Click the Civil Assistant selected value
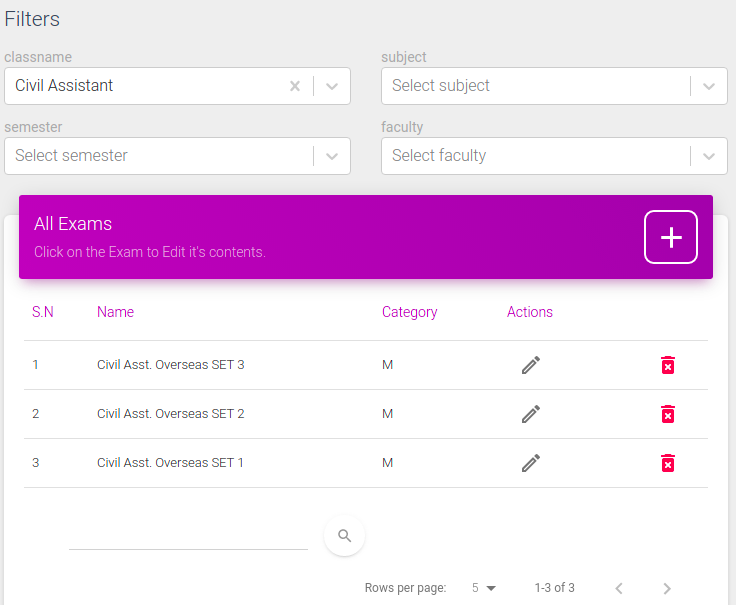Viewport: 736px width, 605px height. tap(64, 85)
